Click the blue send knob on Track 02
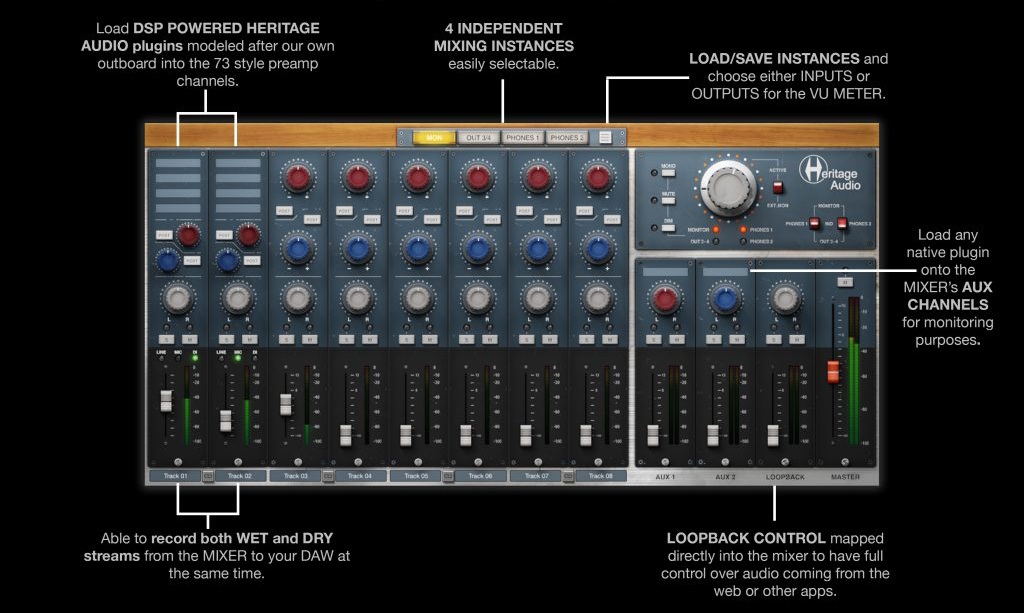The image size is (1024, 613). click(x=228, y=260)
